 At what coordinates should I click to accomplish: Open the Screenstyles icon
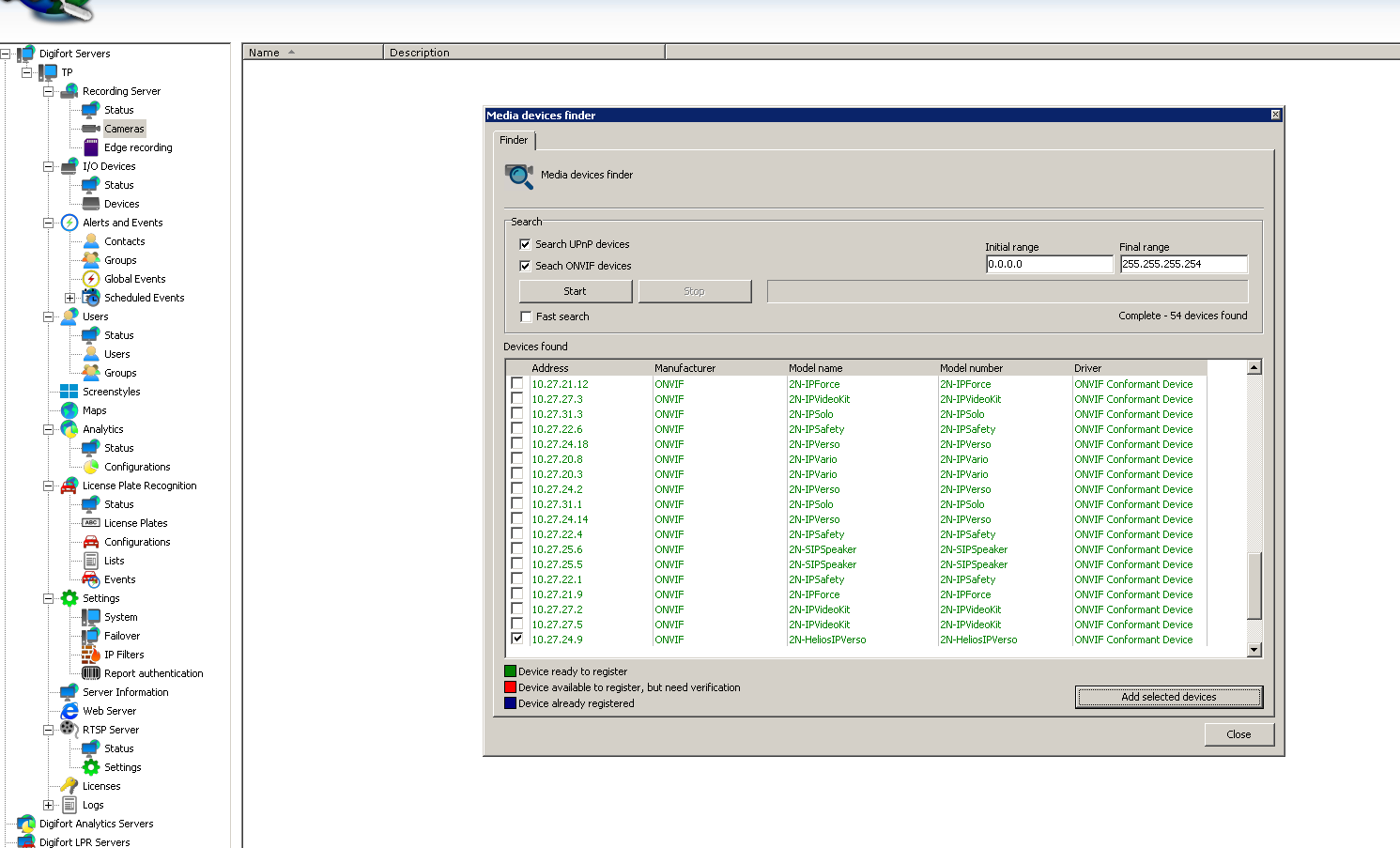(69, 392)
